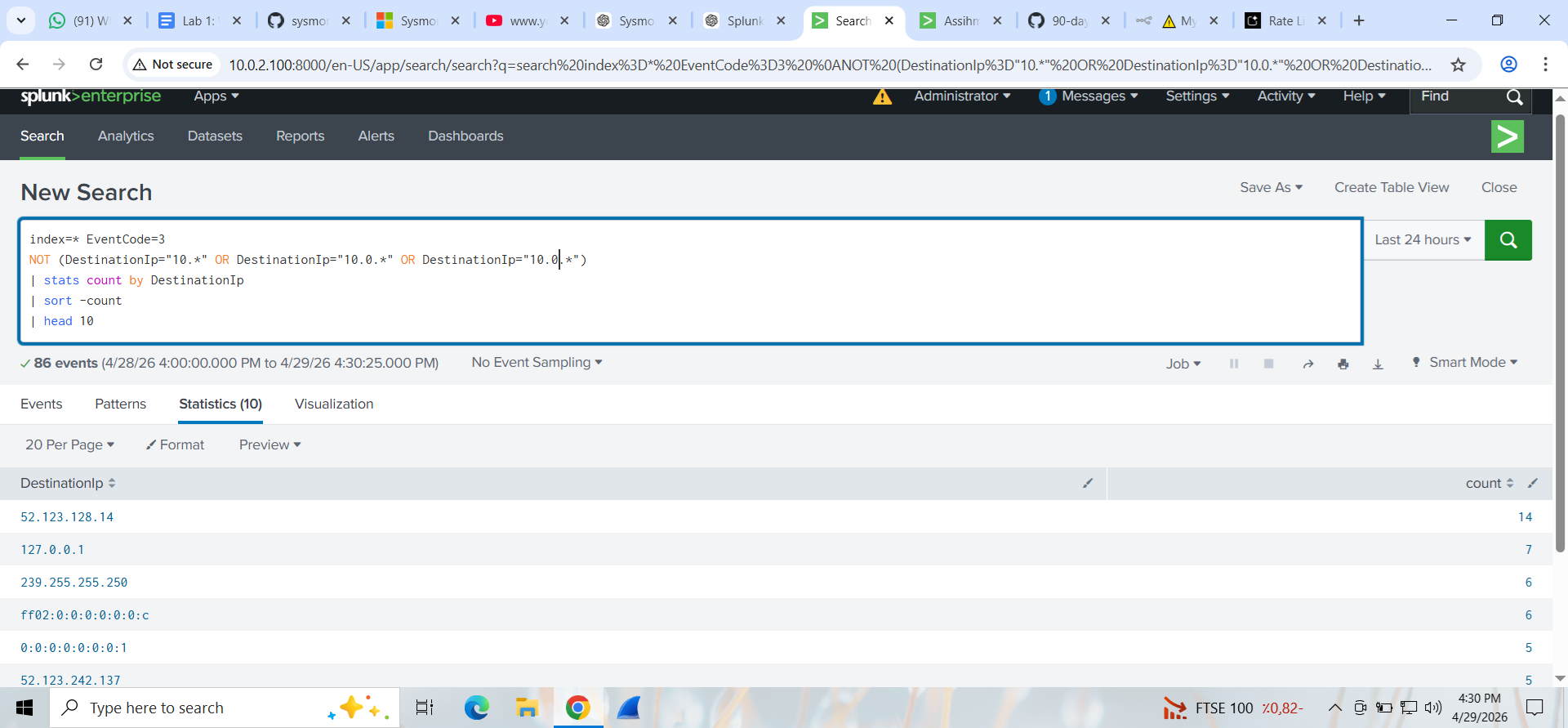1568x728 pixels.
Task: Open the green Search & Reporting app icon
Action: tap(1507, 136)
